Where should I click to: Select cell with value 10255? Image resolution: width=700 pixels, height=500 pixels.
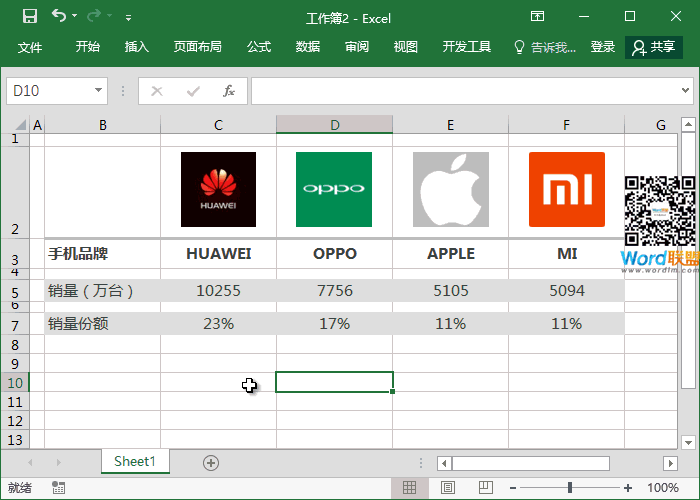(x=218, y=291)
